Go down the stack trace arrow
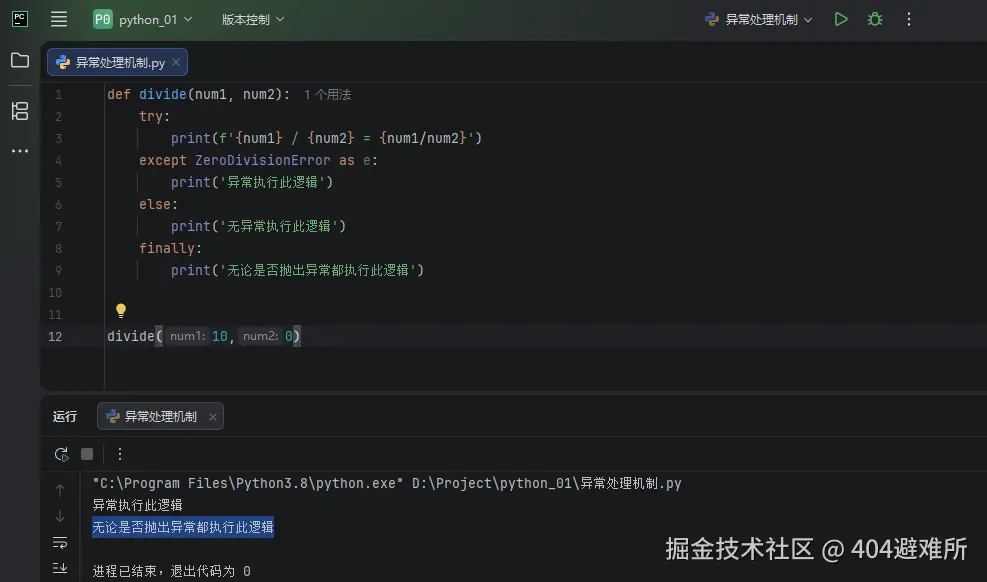The width and height of the screenshot is (987, 582). (x=60, y=516)
